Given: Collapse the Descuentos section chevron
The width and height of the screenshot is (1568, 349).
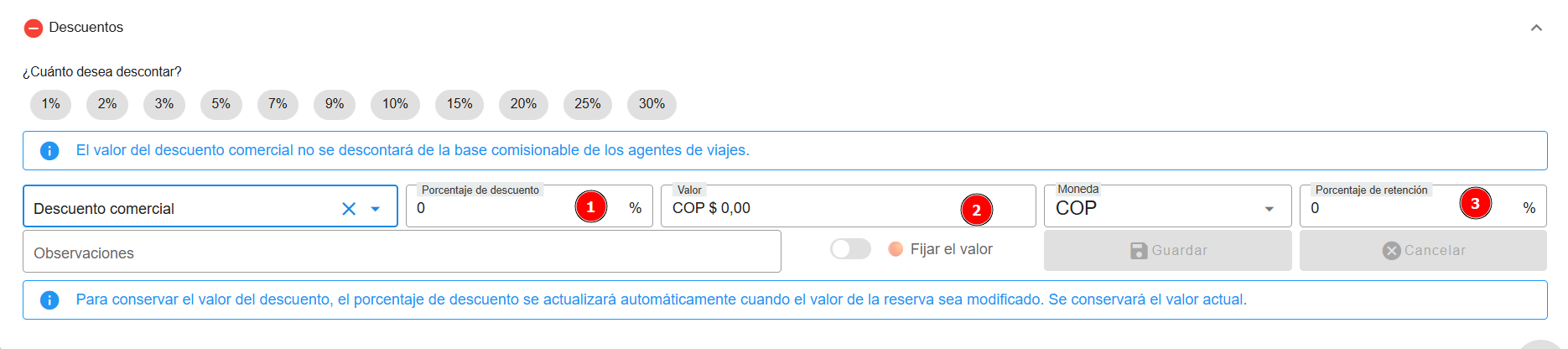Looking at the screenshot, I should (1536, 28).
